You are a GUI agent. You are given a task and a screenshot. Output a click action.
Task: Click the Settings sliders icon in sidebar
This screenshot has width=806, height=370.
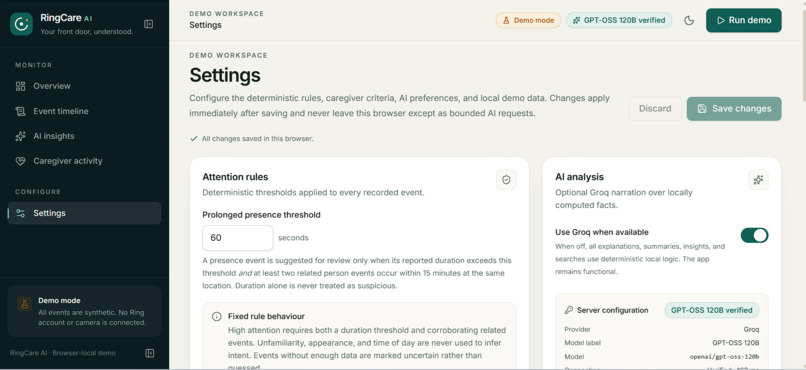point(21,213)
